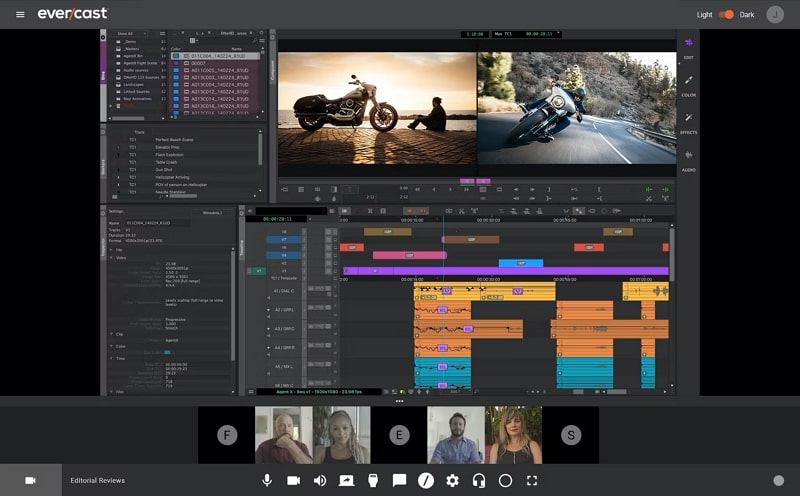
Task: Turn off the webcam from the call controls
Action: [293, 480]
